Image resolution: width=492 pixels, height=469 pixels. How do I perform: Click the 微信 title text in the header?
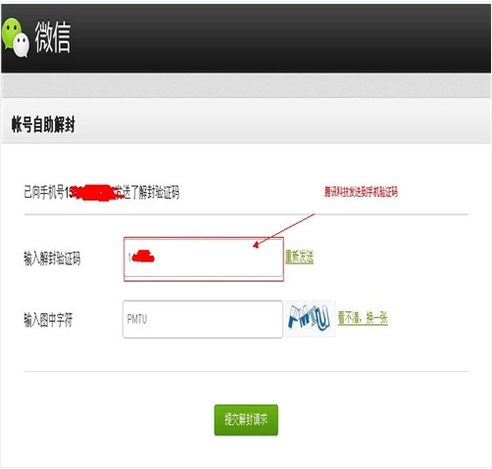53,37
